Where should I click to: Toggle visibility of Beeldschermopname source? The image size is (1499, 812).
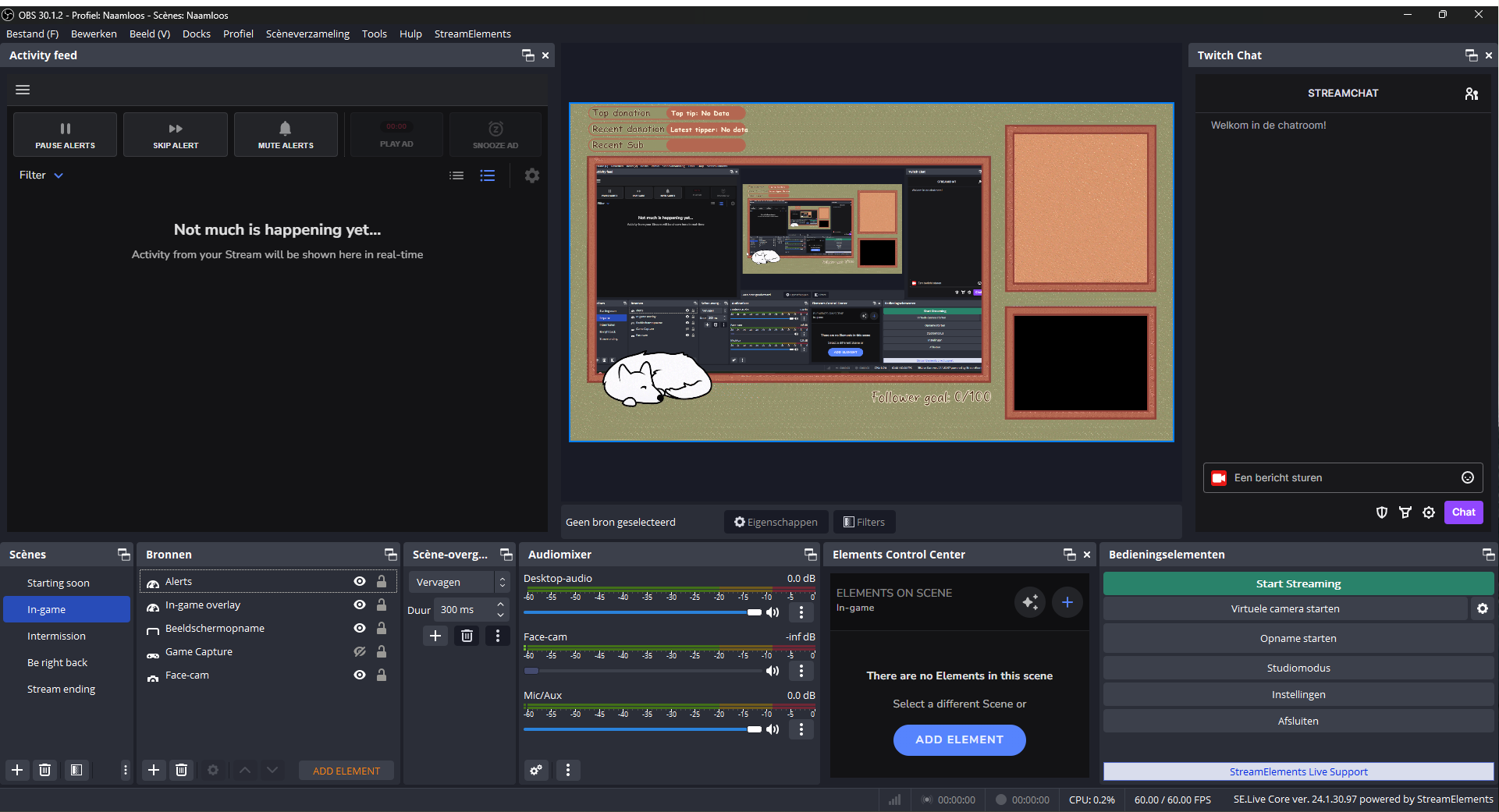click(360, 628)
